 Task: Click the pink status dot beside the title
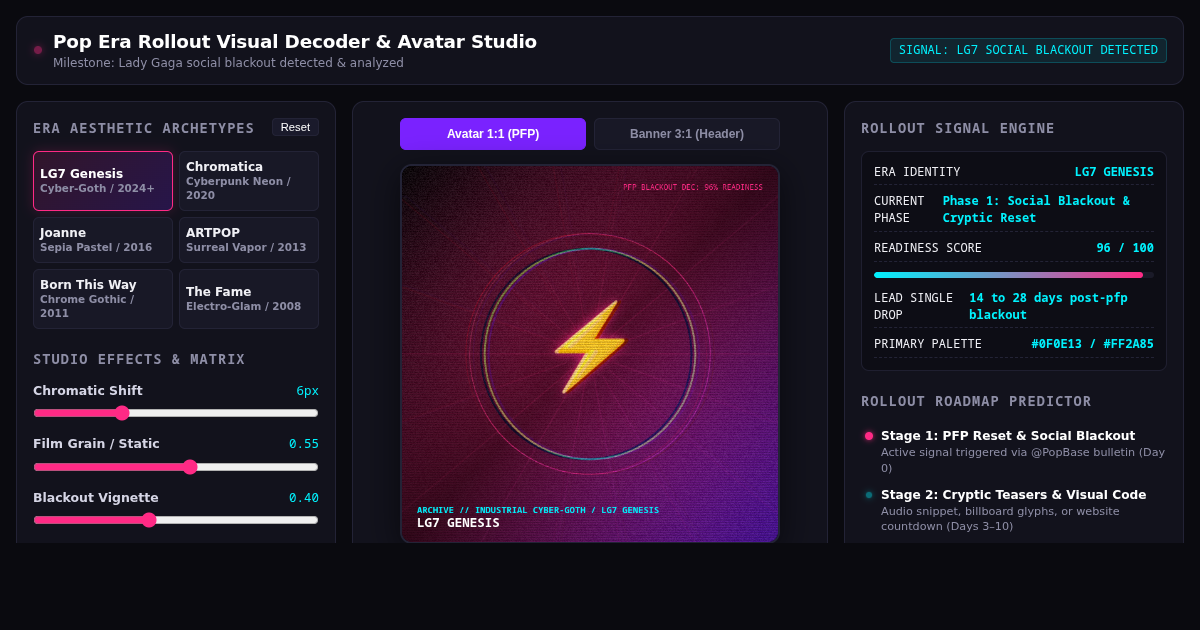[38, 50]
